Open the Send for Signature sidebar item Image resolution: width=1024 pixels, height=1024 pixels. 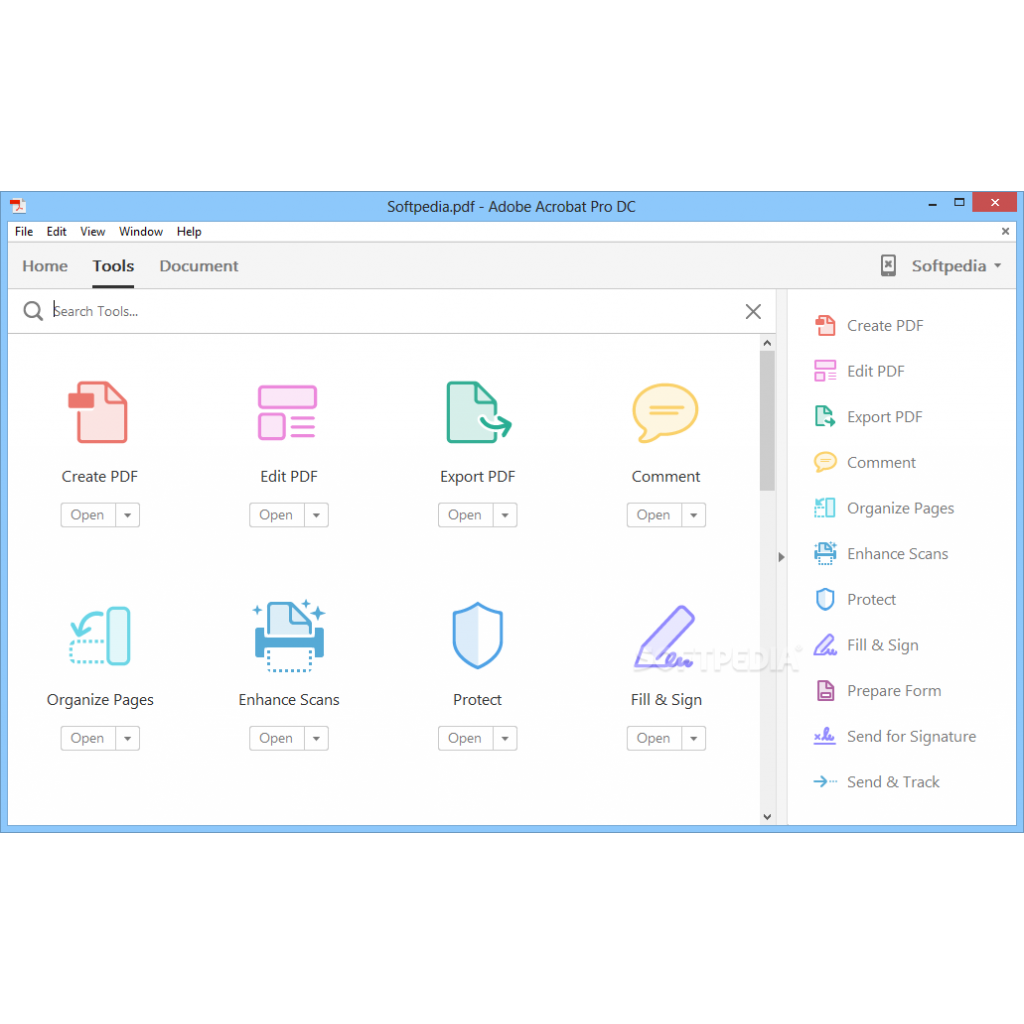click(x=910, y=736)
